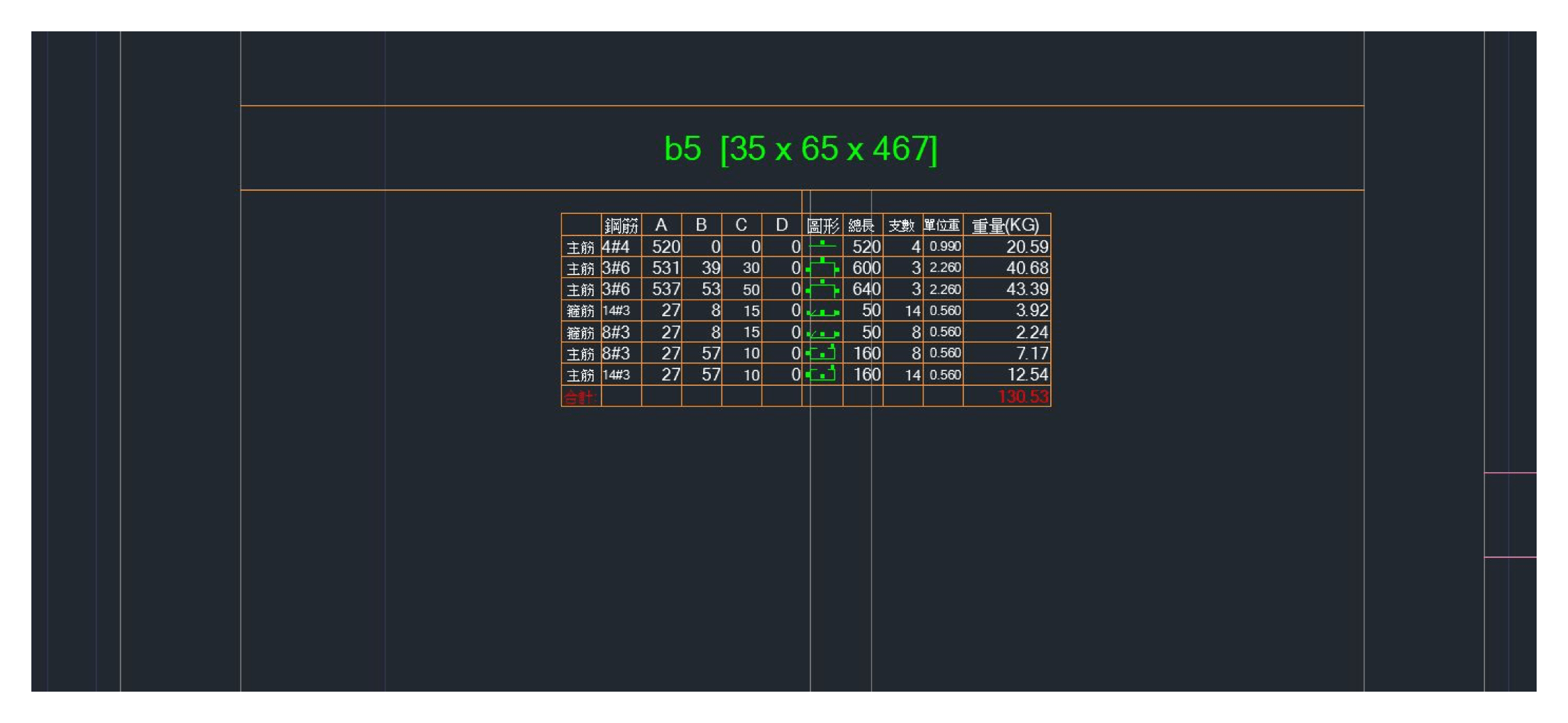Click the 主筋 label in the 12.54 row
1568x723 pixels.
[580, 375]
